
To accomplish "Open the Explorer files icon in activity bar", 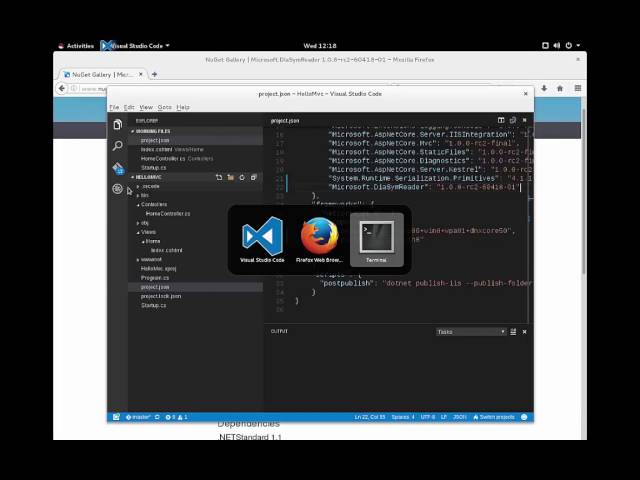I will [x=118, y=124].
